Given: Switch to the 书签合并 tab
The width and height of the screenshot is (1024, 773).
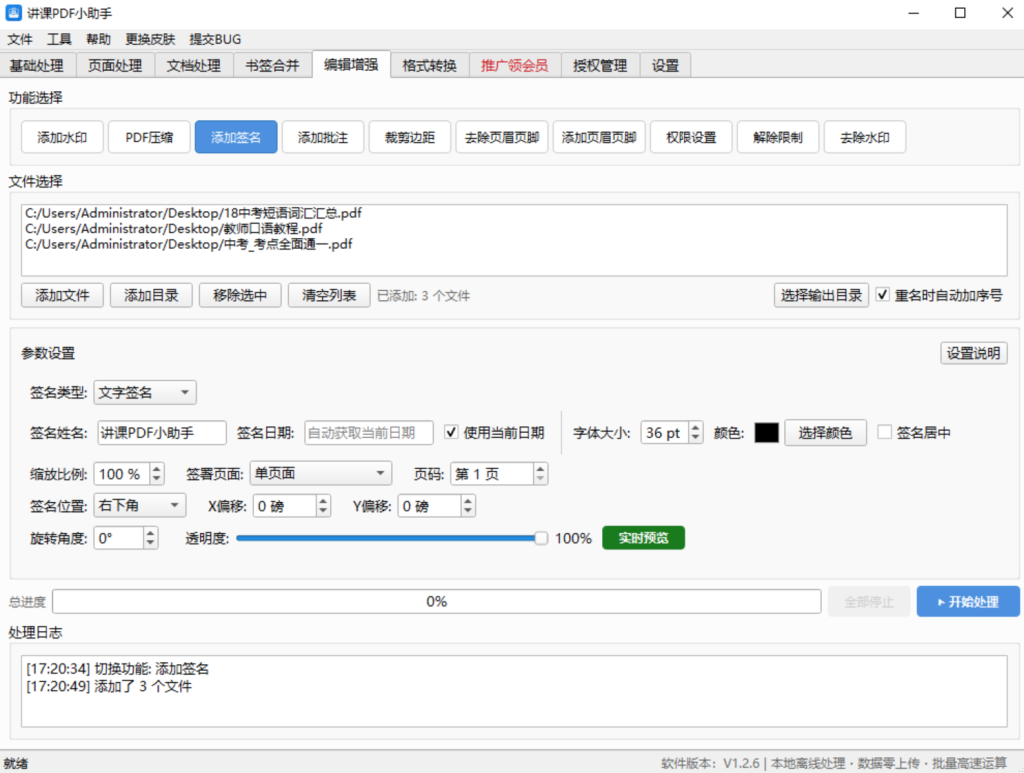Looking at the screenshot, I should (x=272, y=65).
